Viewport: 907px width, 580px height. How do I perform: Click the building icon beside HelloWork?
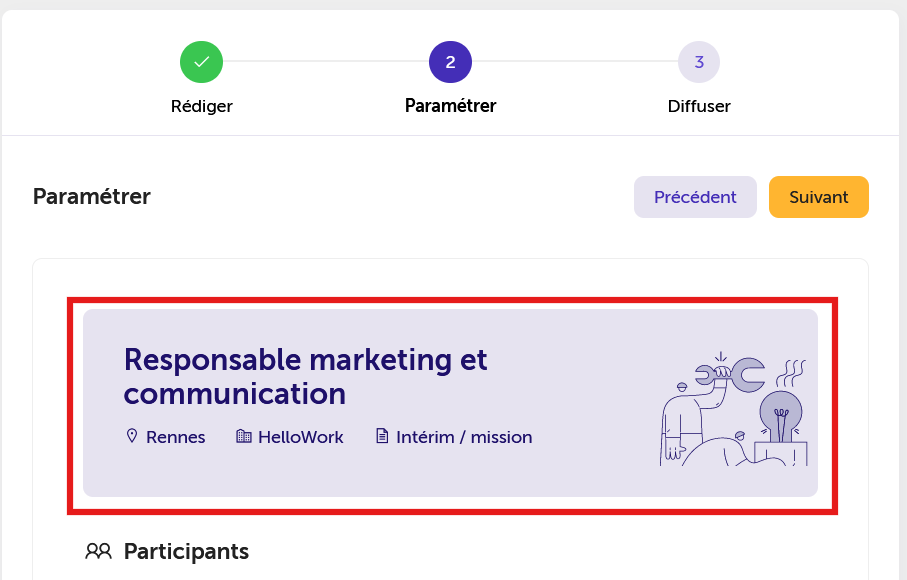click(x=244, y=436)
